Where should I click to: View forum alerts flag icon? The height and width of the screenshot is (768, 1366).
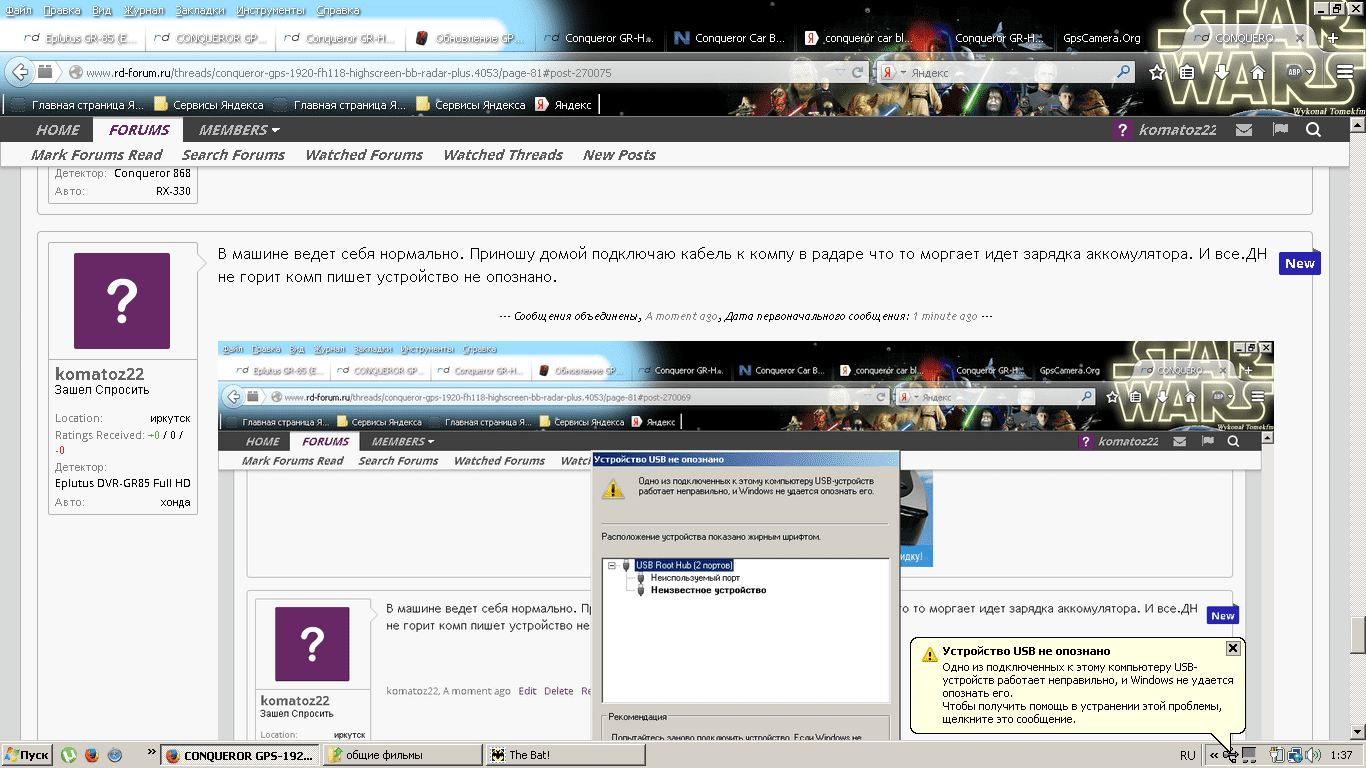[x=1279, y=130]
